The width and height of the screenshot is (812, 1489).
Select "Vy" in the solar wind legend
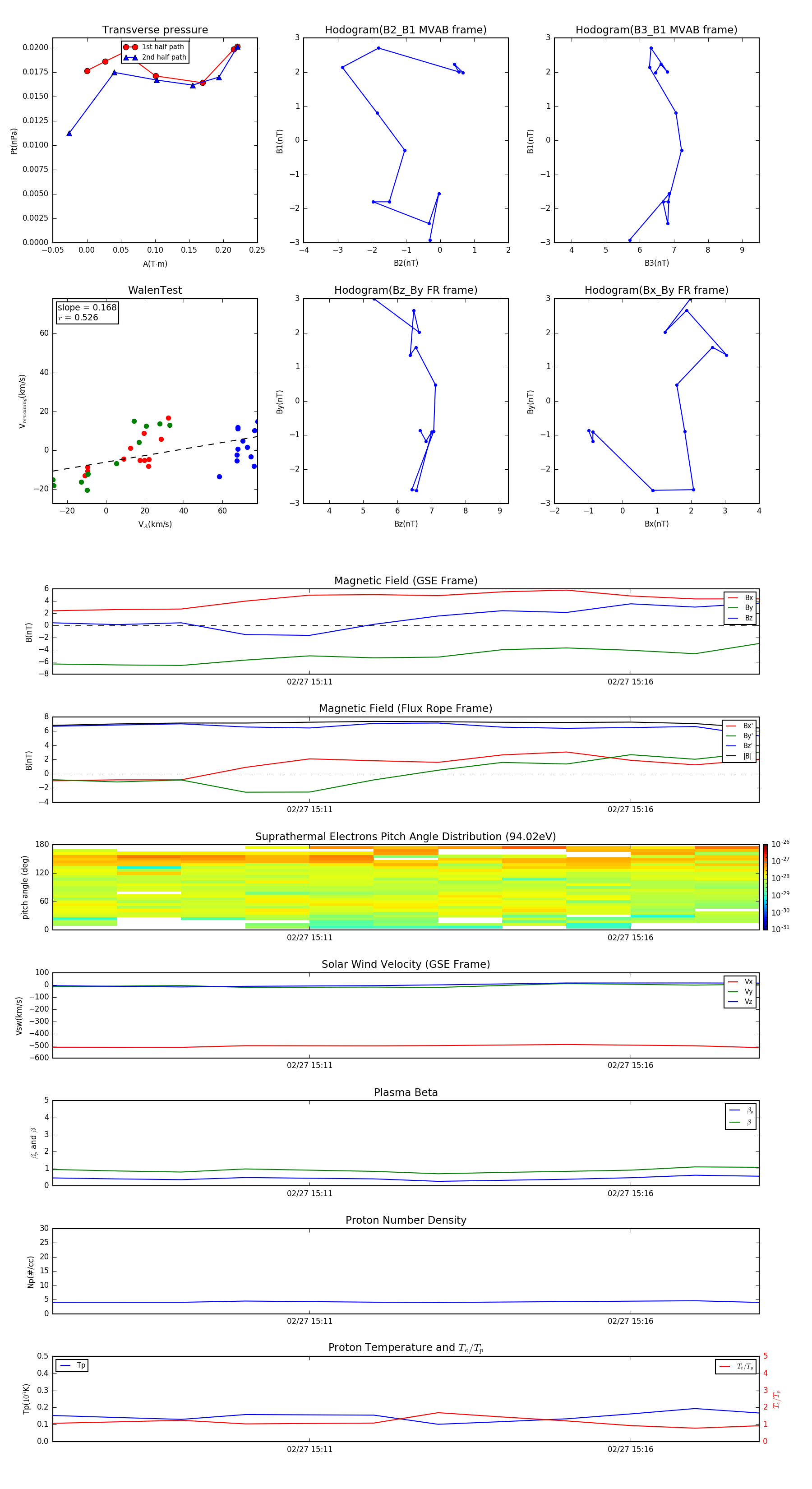741,991
